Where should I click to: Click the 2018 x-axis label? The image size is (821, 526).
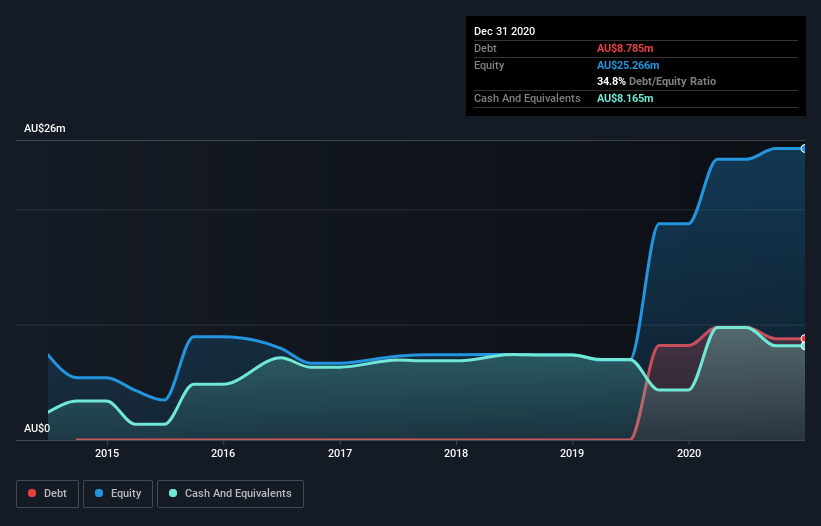tap(456, 453)
